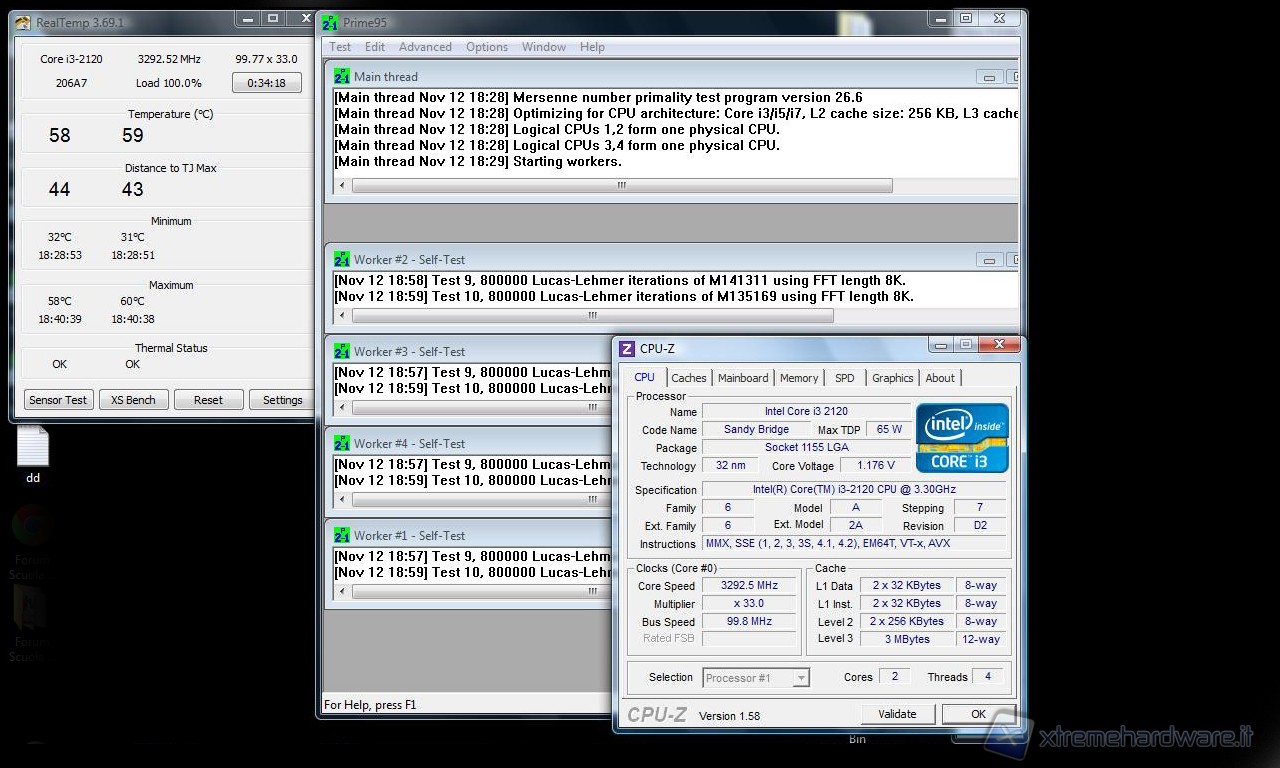The height and width of the screenshot is (768, 1280).
Task: Click the Main thread window icon
Action: coord(342,76)
